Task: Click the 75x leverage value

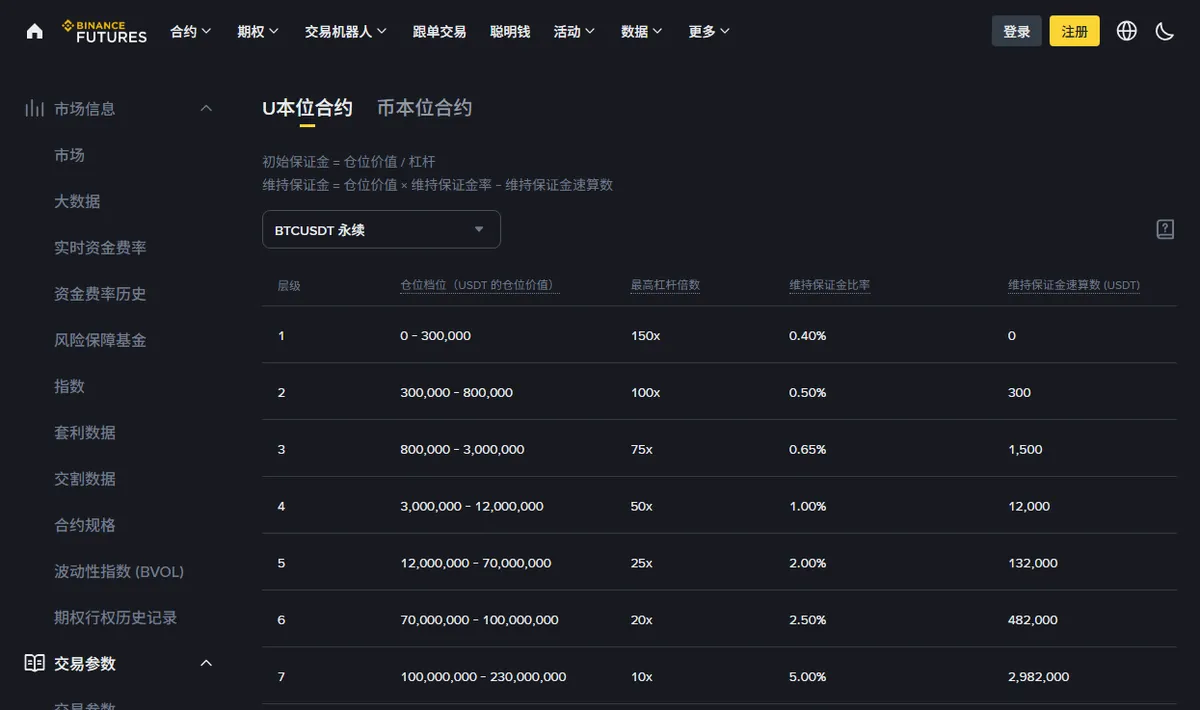Action: (641, 449)
